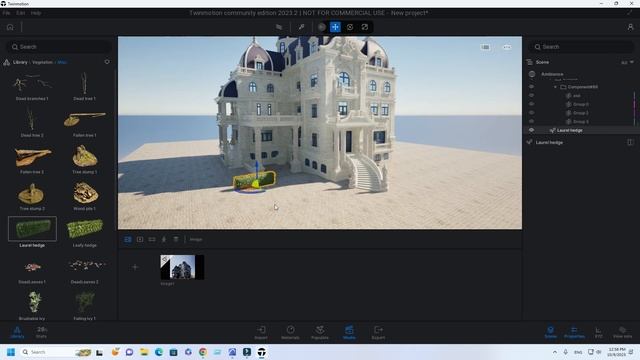The width and height of the screenshot is (640, 360).
Task: Select the Wood pile 1 asset
Action: [x=84, y=196]
